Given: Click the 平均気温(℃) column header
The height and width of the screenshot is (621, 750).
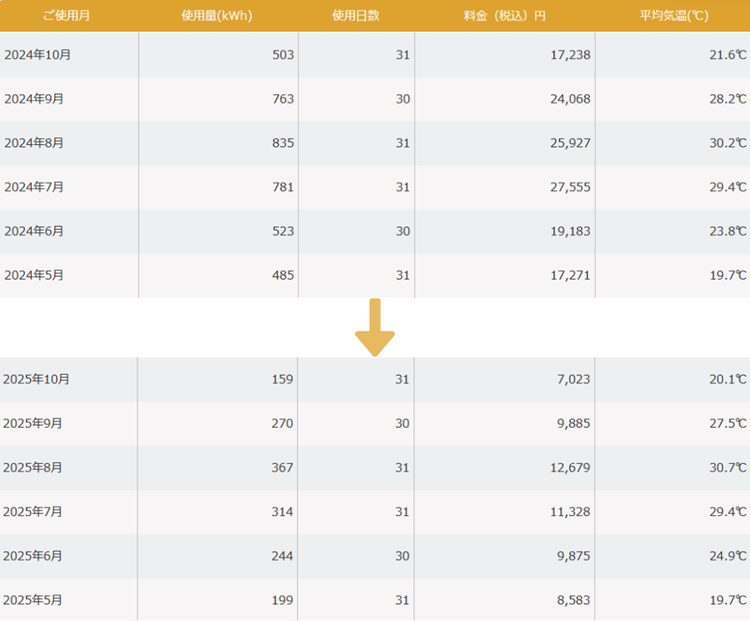Looking at the screenshot, I should click(x=673, y=16).
